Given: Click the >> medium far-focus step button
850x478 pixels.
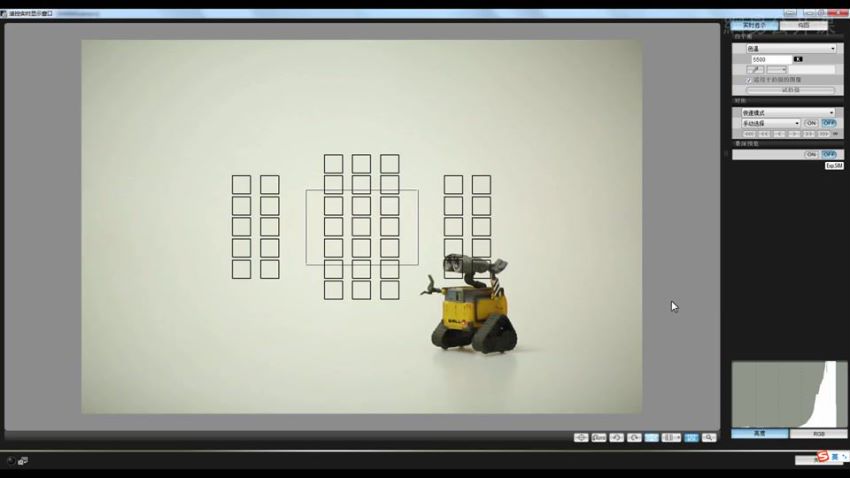Looking at the screenshot, I should pos(809,134).
